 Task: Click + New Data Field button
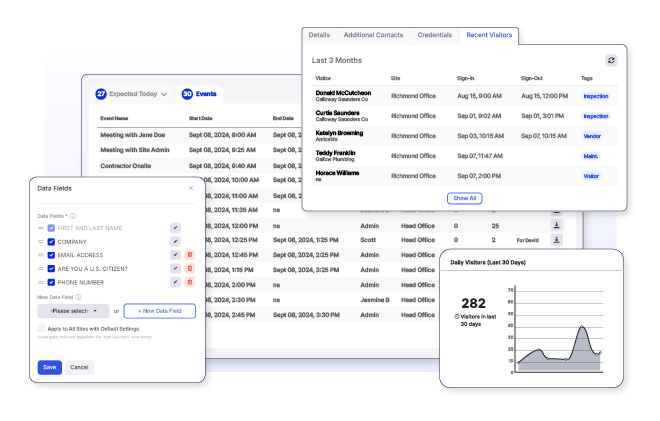coord(160,311)
